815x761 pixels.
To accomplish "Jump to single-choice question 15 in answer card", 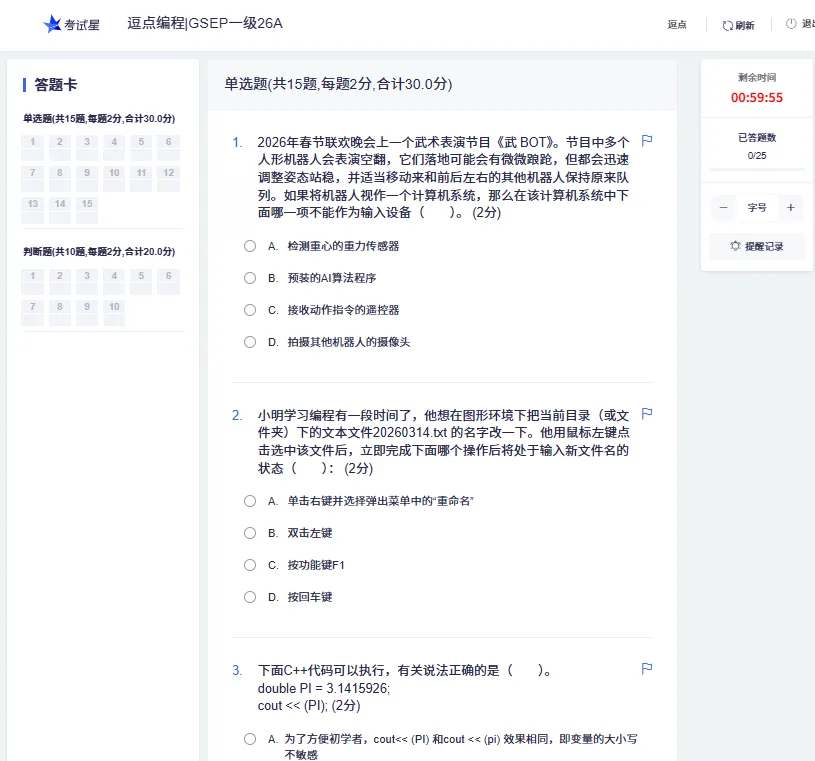I will (x=87, y=210).
